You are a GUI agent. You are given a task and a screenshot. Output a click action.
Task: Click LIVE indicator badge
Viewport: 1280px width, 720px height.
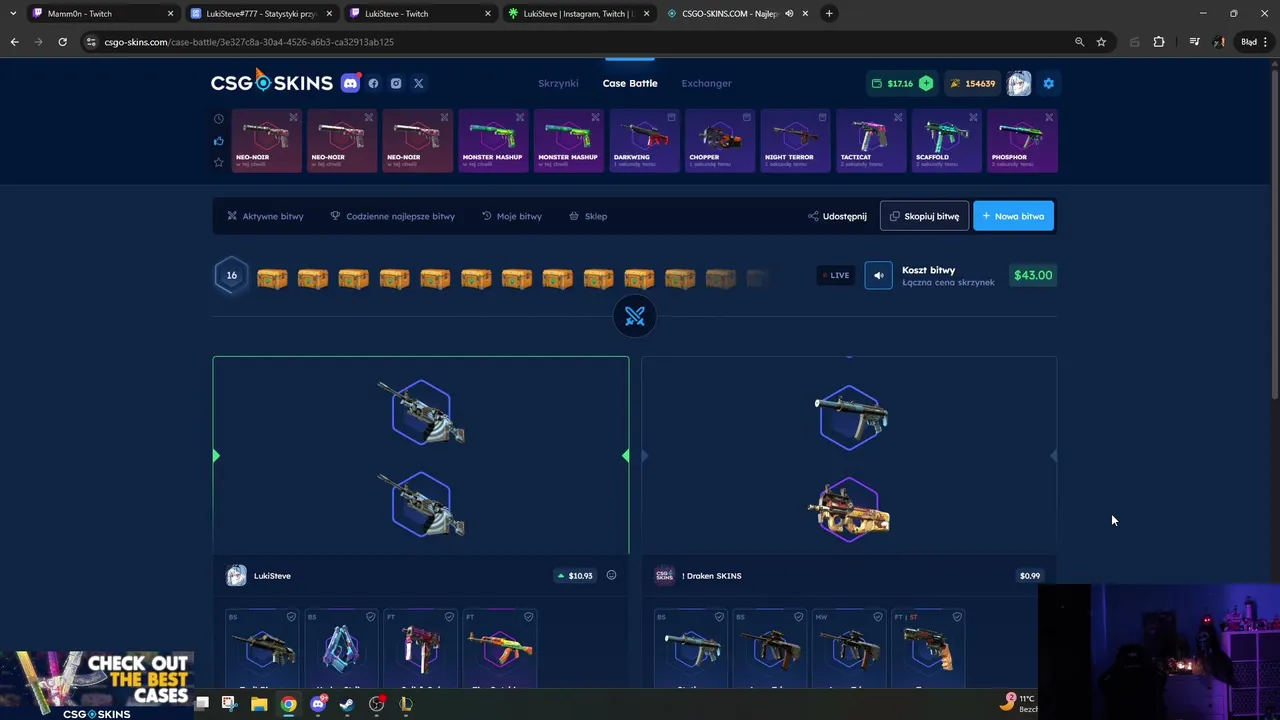835,275
